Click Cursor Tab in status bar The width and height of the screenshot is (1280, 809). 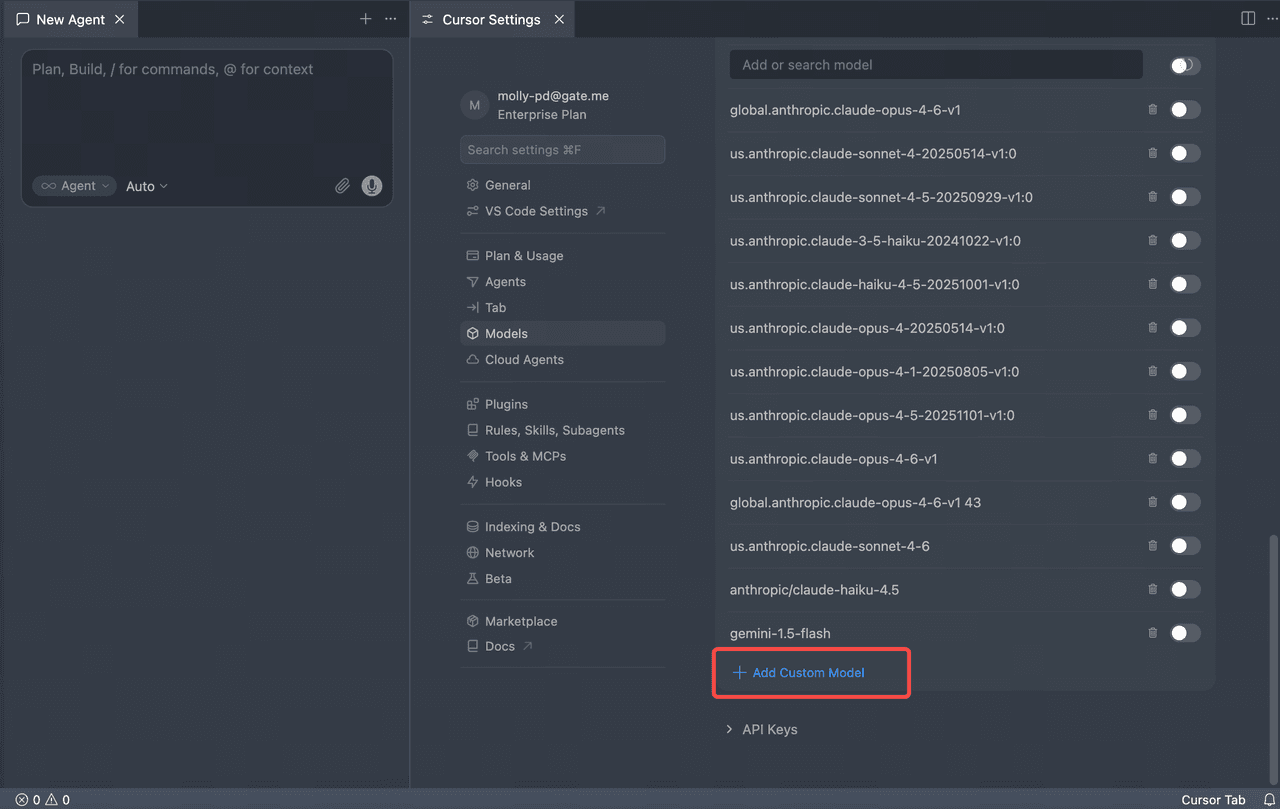tap(1213, 800)
